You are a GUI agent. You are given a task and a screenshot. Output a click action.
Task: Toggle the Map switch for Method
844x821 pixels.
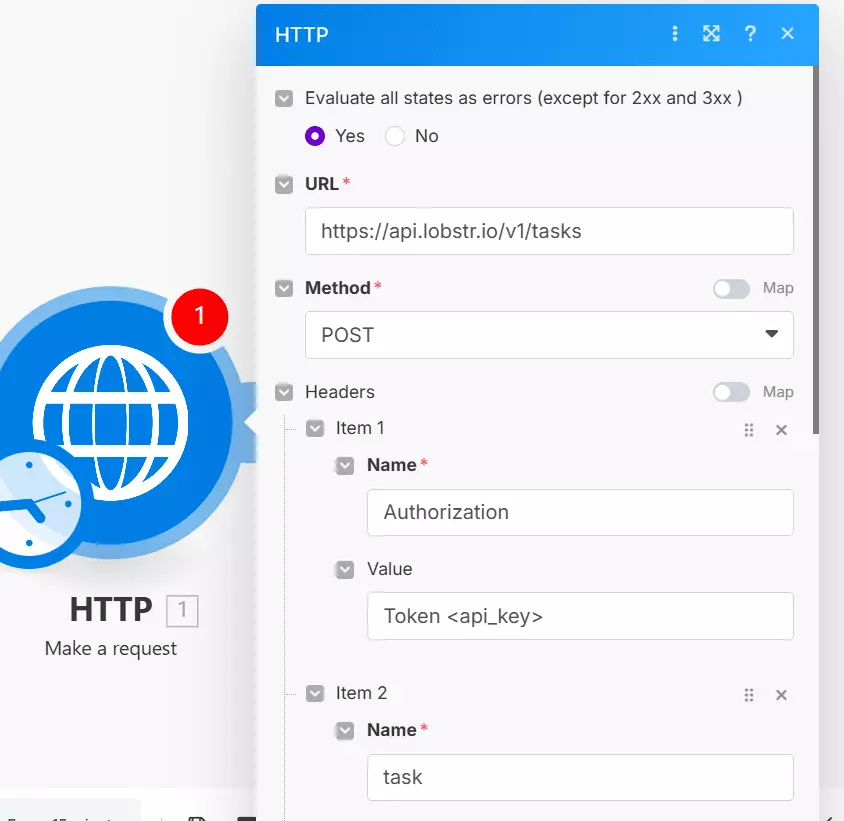tap(731, 289)
